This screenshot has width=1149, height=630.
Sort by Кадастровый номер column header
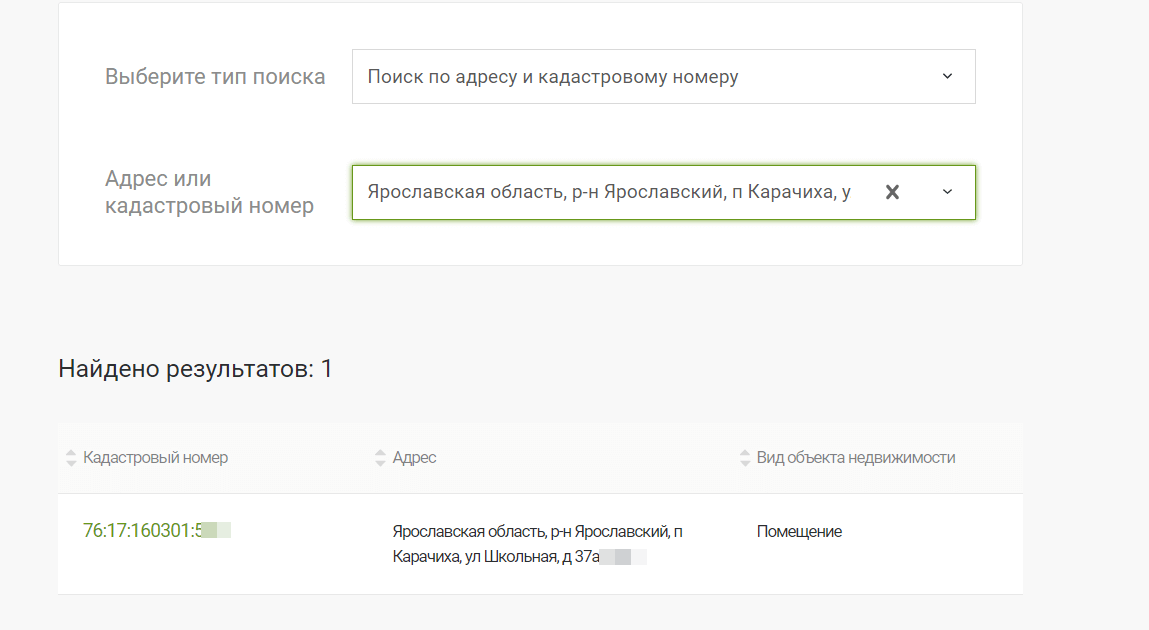coord(155,458)
